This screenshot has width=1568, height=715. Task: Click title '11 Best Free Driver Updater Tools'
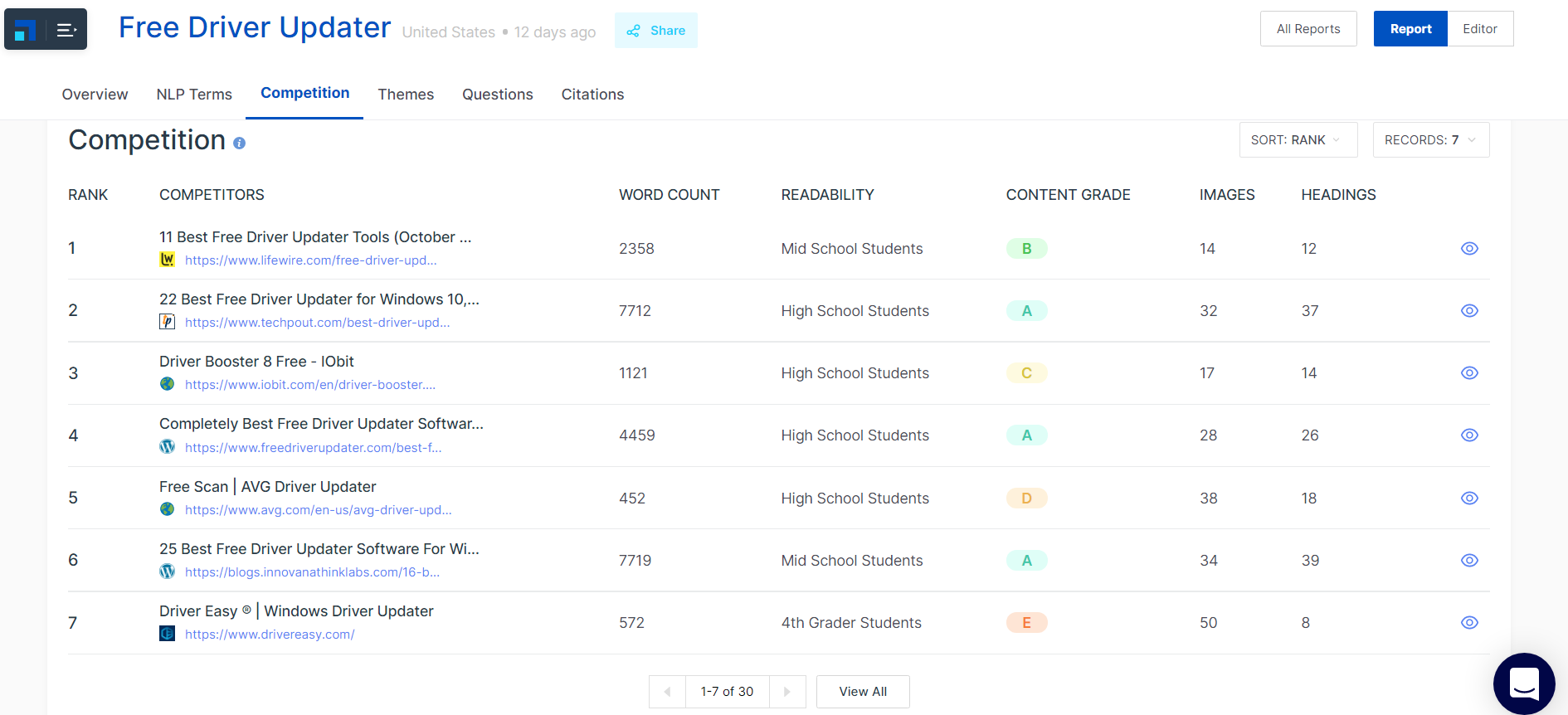(x=315, y=237)
